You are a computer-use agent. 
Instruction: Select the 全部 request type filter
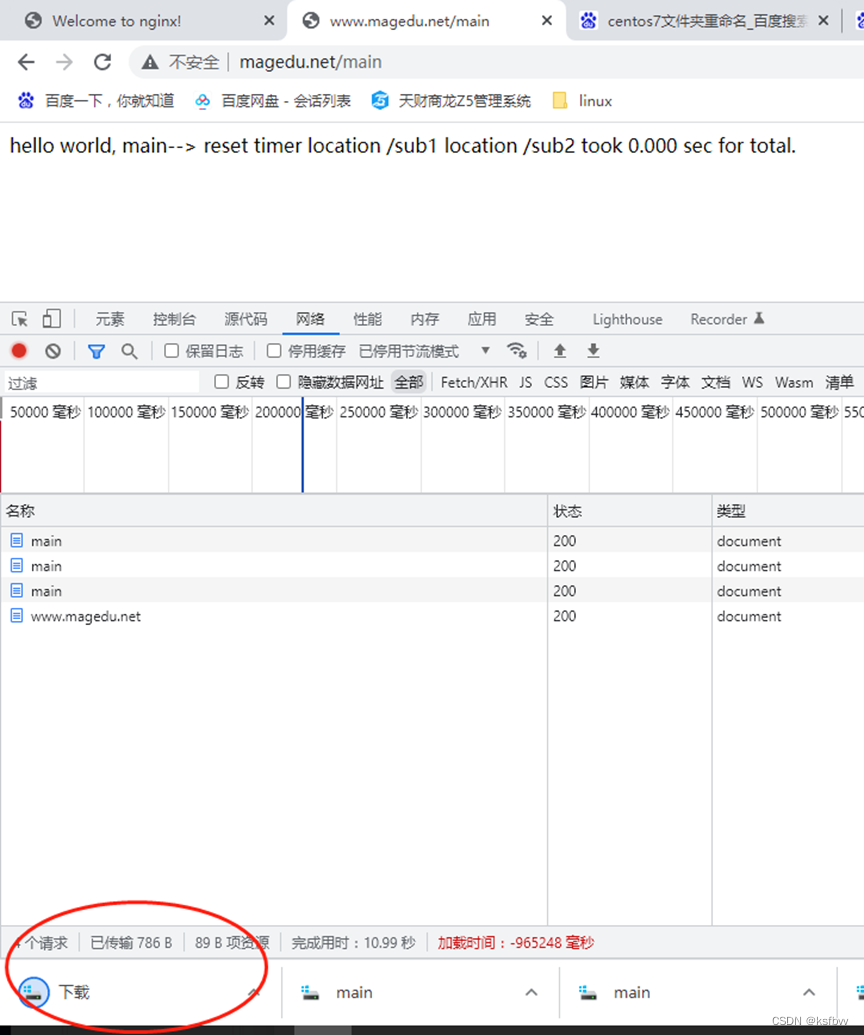[409, 382]
